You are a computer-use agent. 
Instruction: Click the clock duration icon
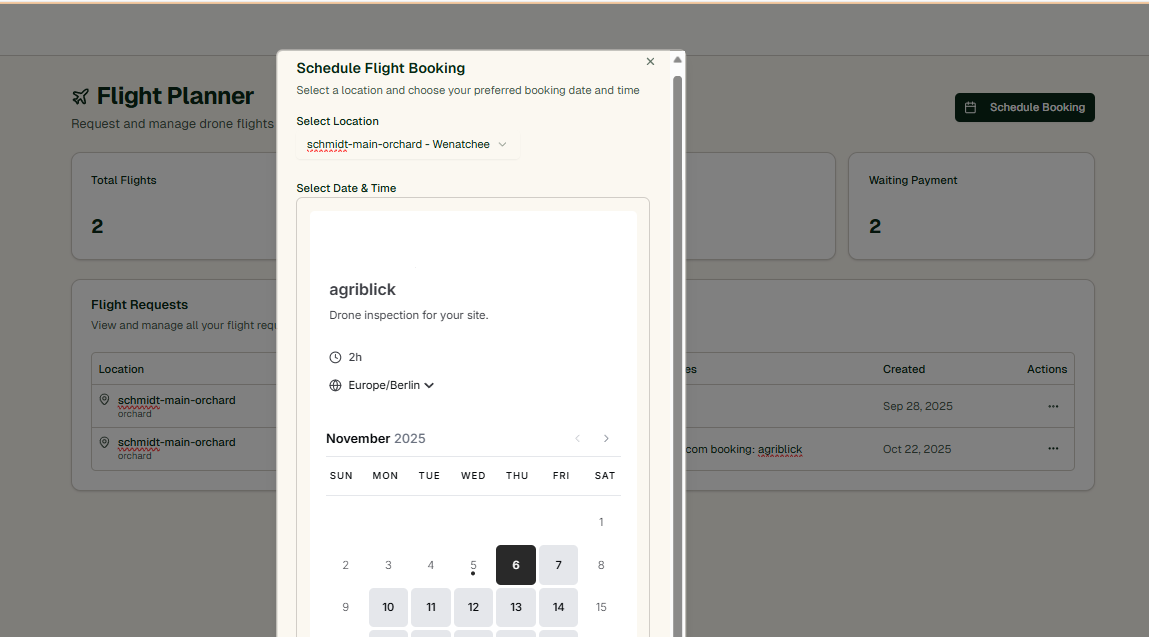(x=335, y=357)
